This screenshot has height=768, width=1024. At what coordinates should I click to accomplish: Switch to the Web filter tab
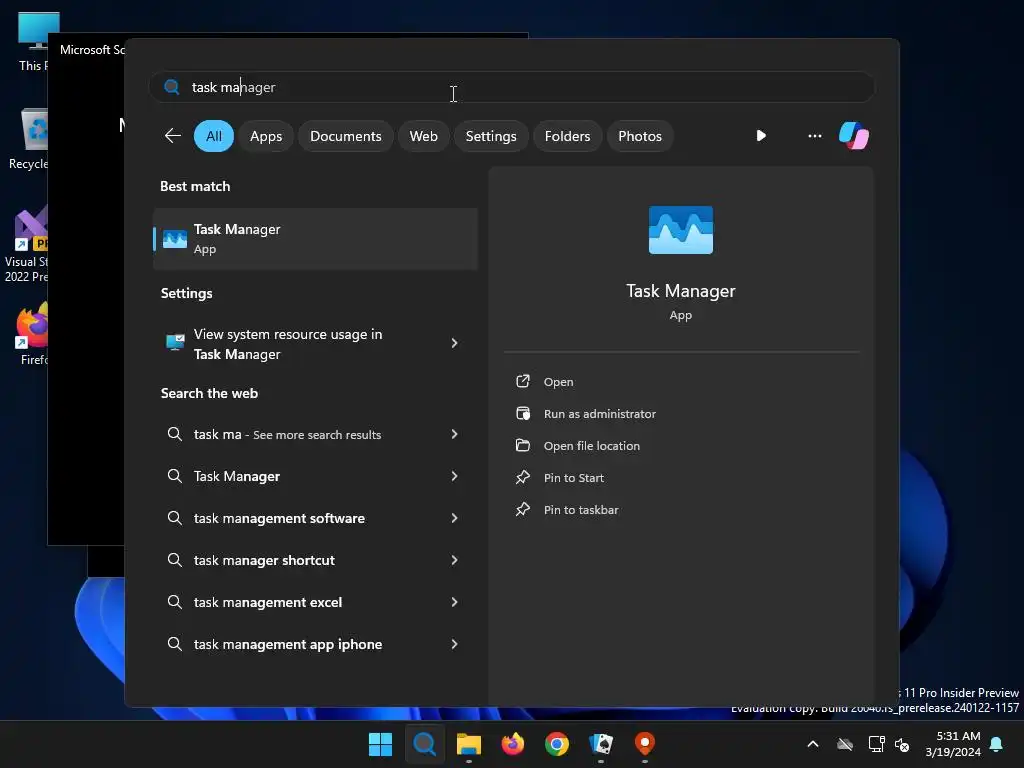click(x=423, y=136)
